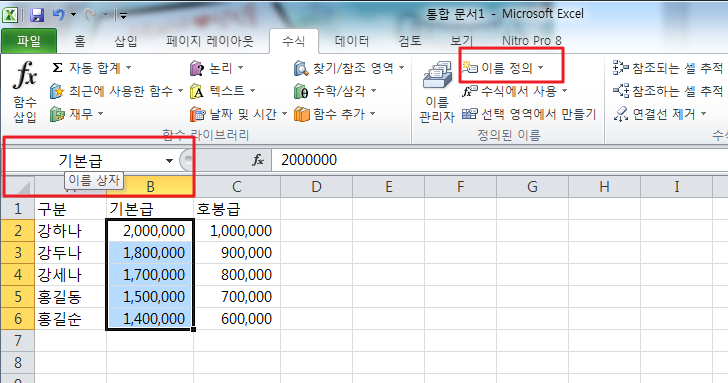The image size is (728, 383).
Task: Select column H header
Action: tap(604, 187)
